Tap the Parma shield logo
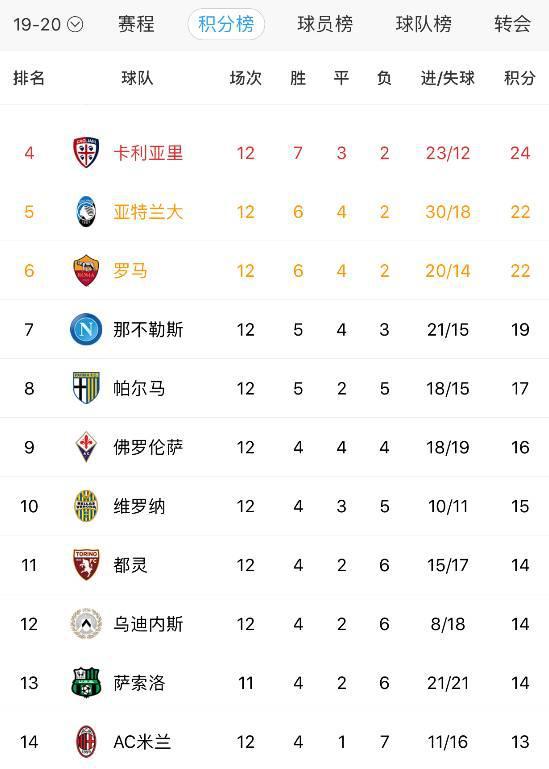 tap(86, 388)
